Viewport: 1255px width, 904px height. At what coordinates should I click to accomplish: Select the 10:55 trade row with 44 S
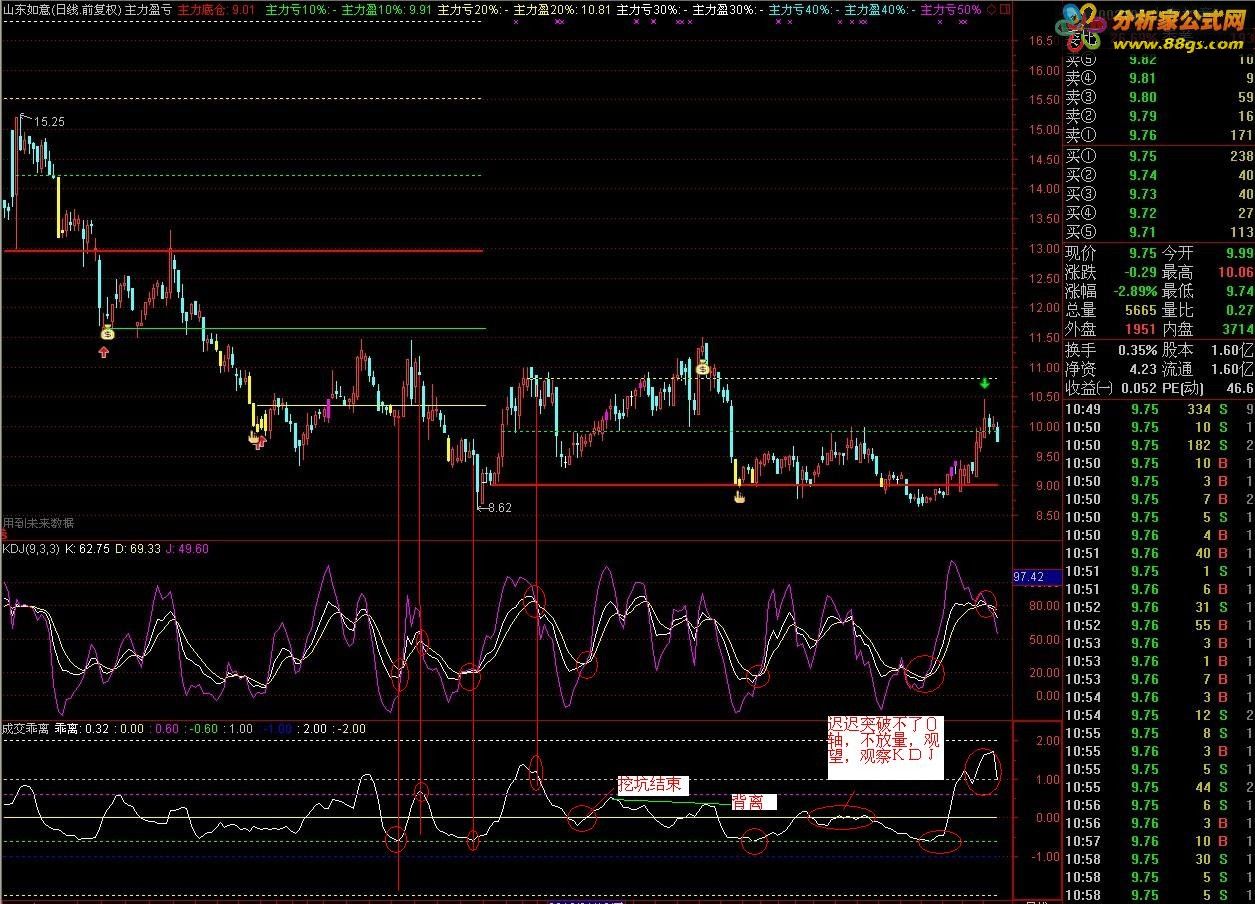(1159, 787)
